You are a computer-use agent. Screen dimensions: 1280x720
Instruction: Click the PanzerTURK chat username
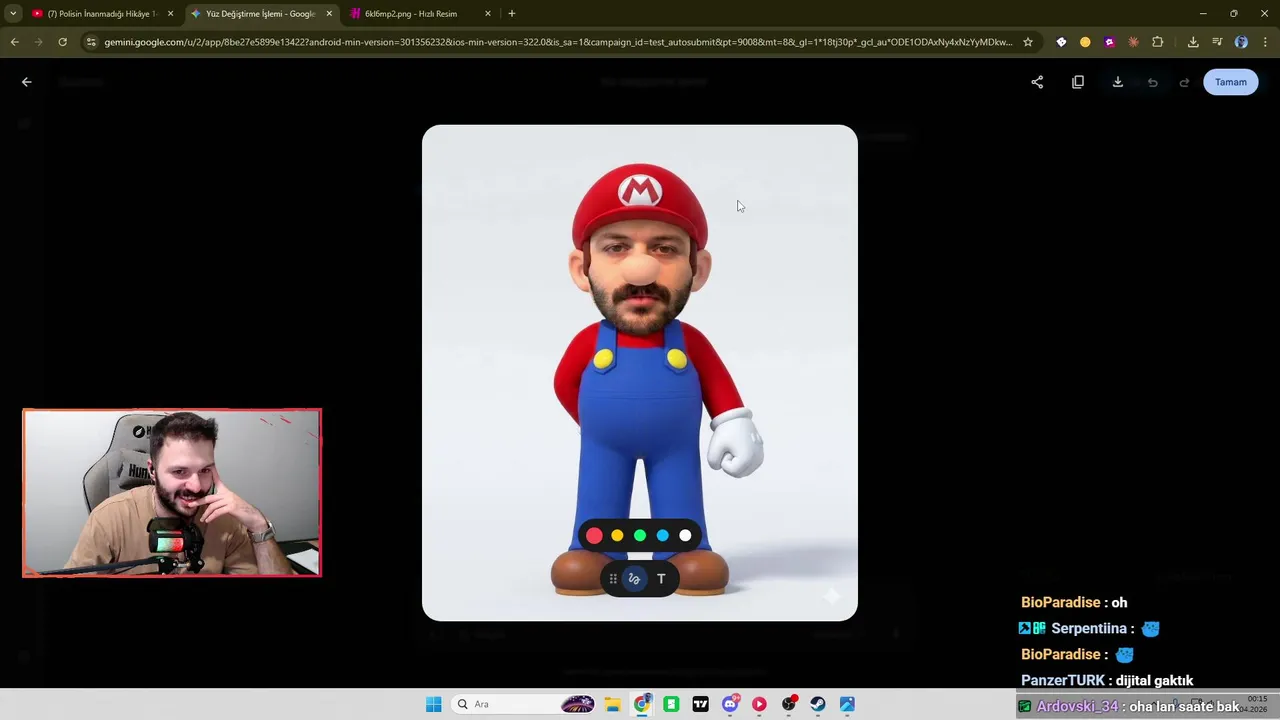[x=1063, y=680]
